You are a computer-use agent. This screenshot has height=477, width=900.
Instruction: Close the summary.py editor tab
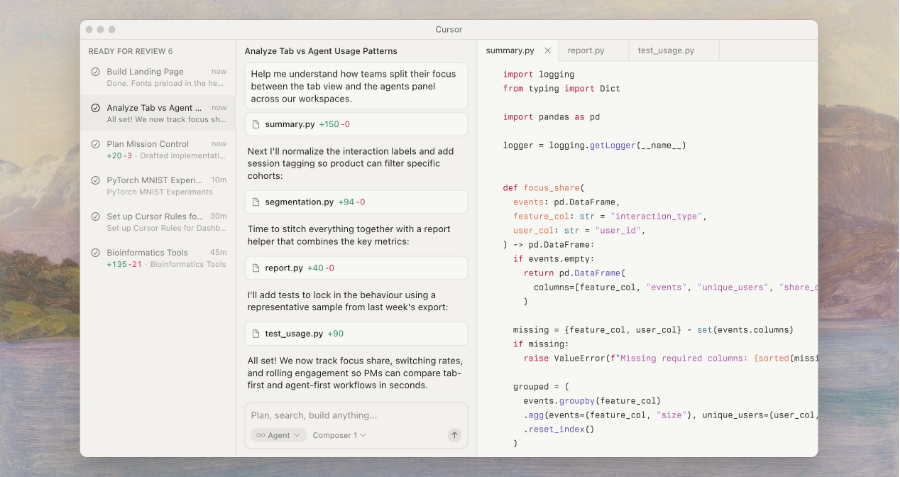click(547, 50)
